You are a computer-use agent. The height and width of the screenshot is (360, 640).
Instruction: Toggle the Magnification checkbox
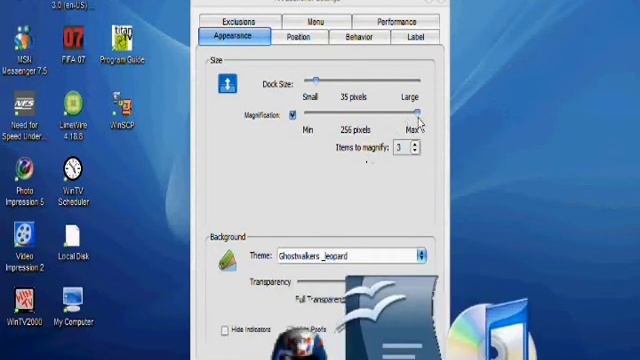pos(292,115)
